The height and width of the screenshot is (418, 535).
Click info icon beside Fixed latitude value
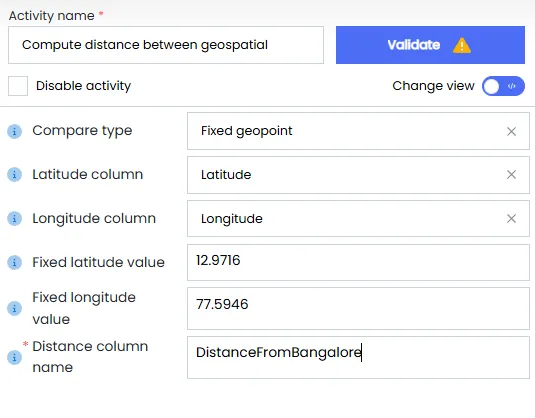14,262
